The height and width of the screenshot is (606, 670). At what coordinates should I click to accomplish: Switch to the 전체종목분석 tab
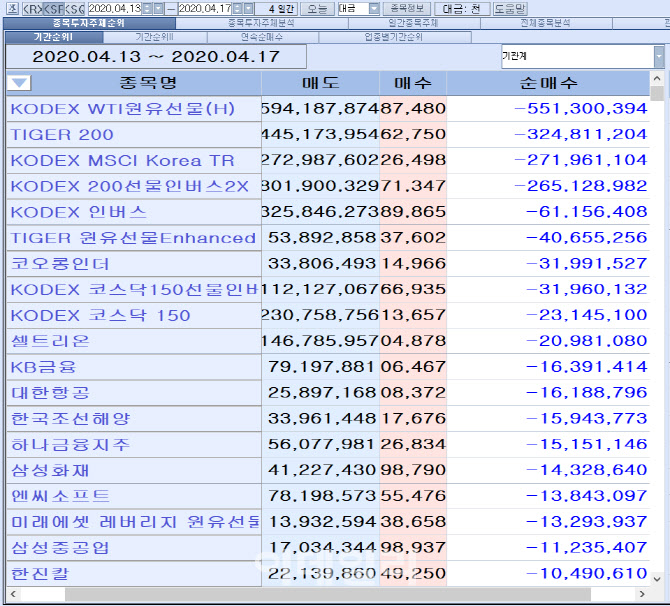(546, 23)
